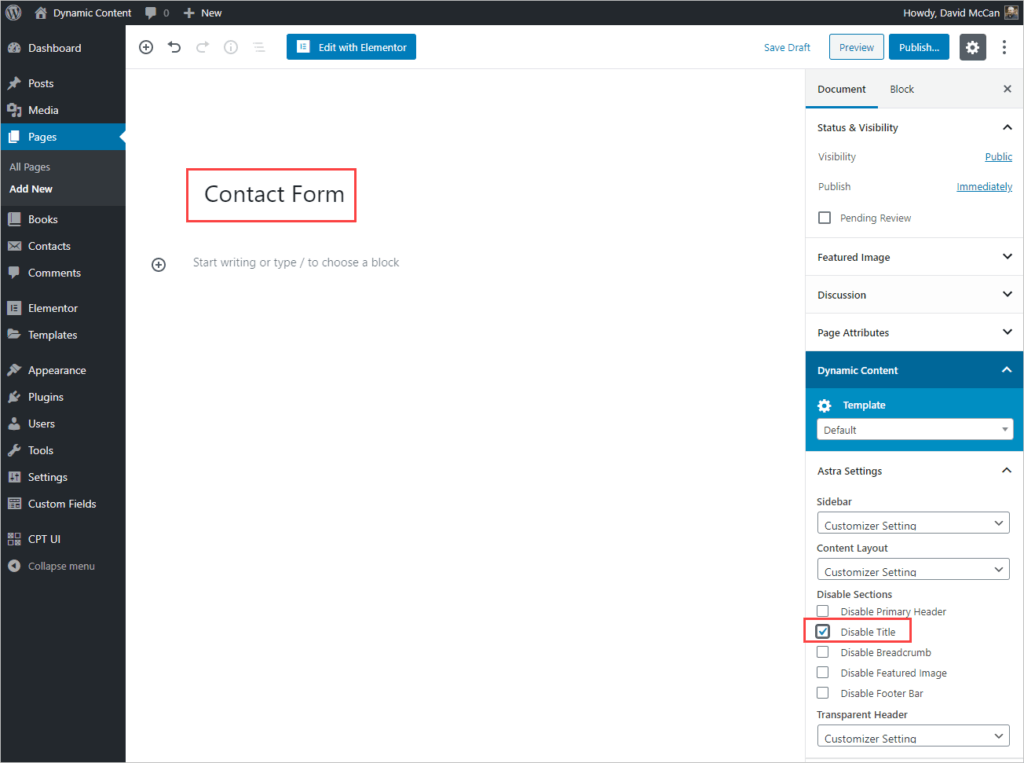Open Plugins in the admin menu

click(x=45, y=397)
